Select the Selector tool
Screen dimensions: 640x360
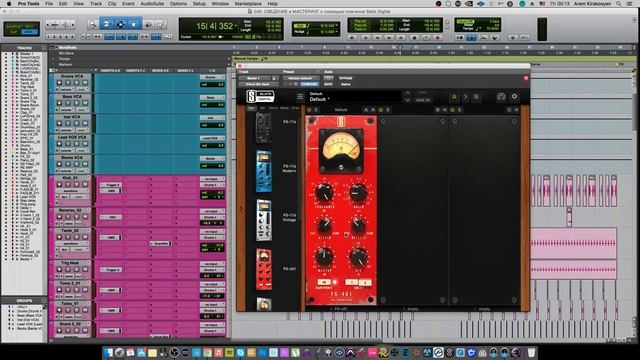pos(120,24)
